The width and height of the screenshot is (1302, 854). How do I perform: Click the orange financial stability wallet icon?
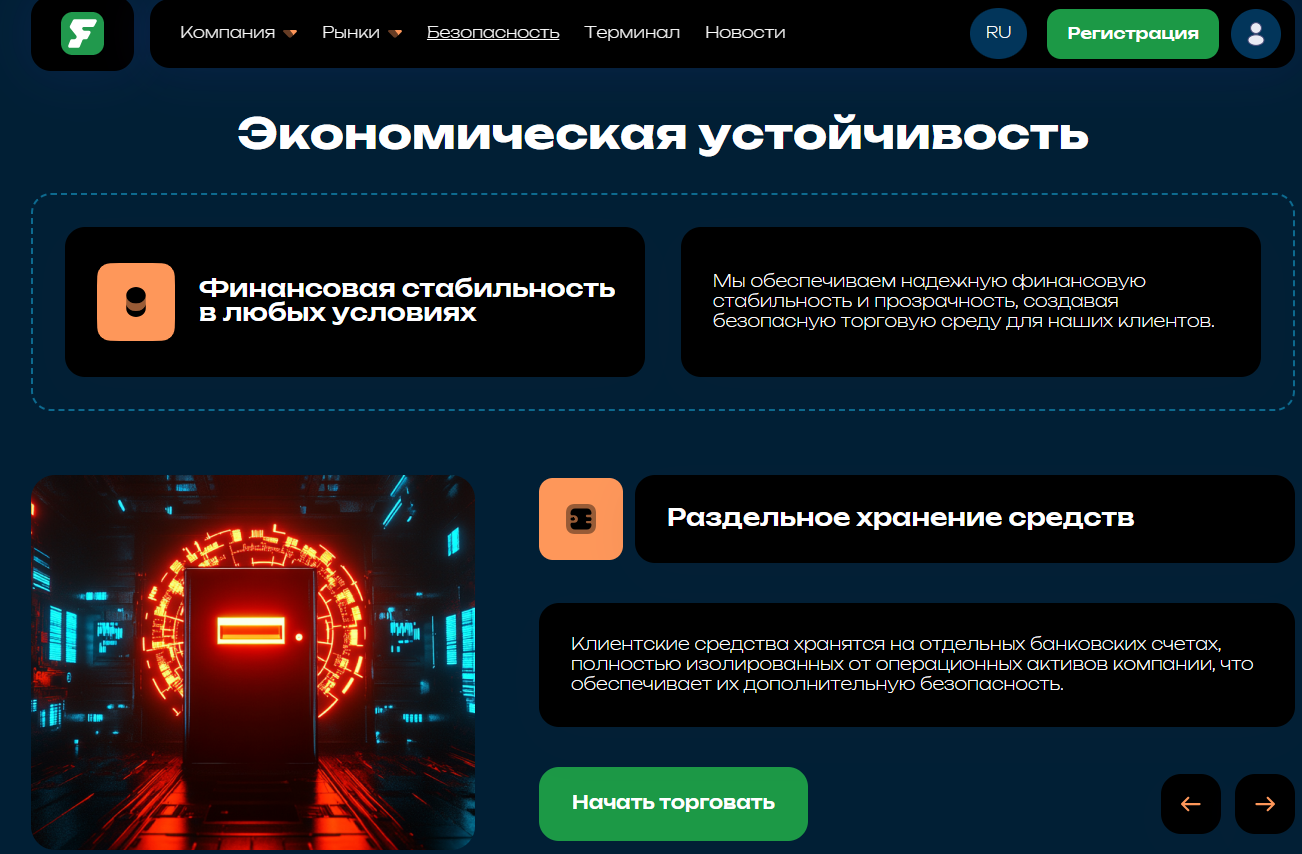136,301
